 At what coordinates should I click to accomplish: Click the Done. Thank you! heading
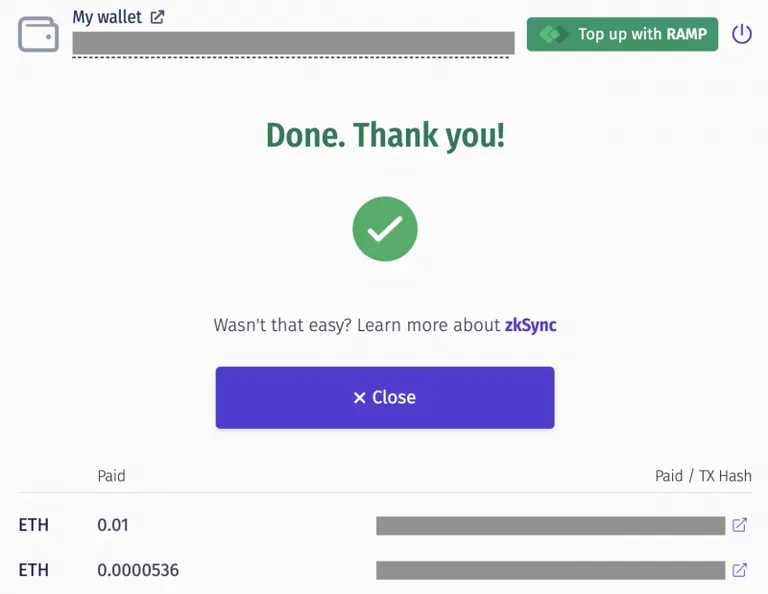385,135
